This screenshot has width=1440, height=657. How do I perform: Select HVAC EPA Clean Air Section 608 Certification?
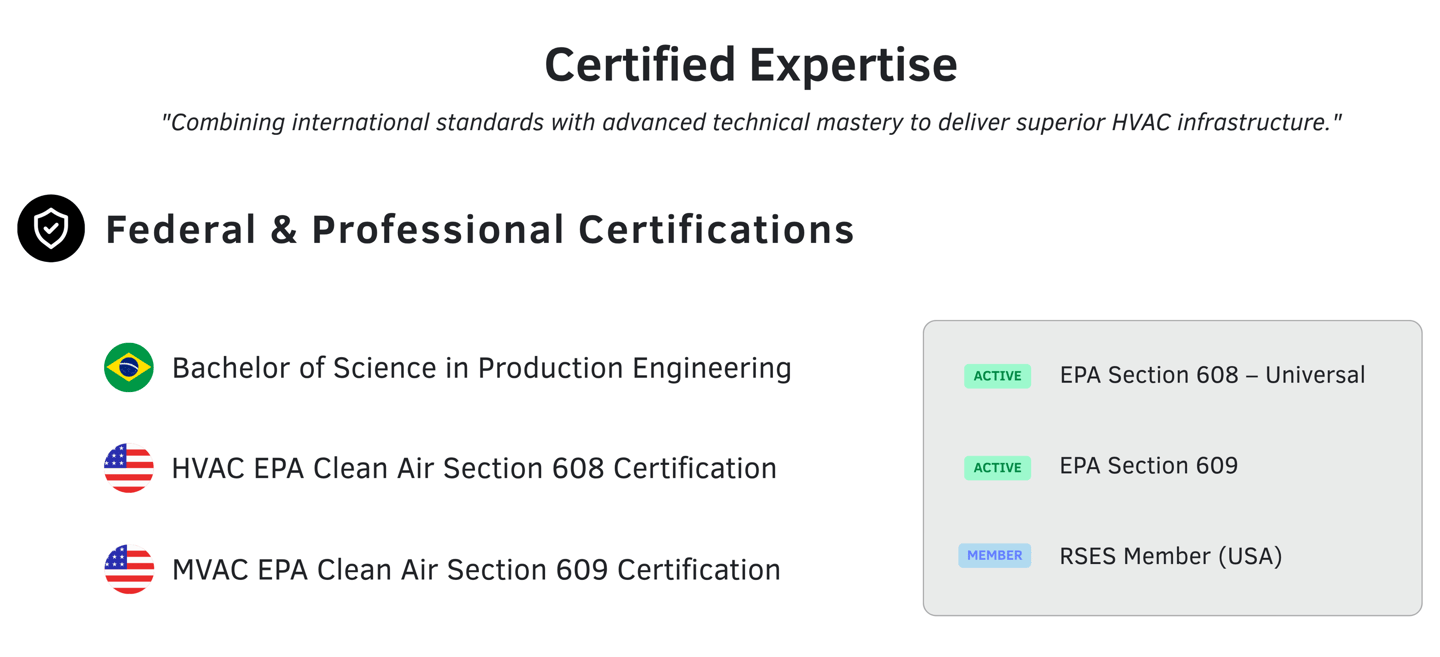pos(474,469)
